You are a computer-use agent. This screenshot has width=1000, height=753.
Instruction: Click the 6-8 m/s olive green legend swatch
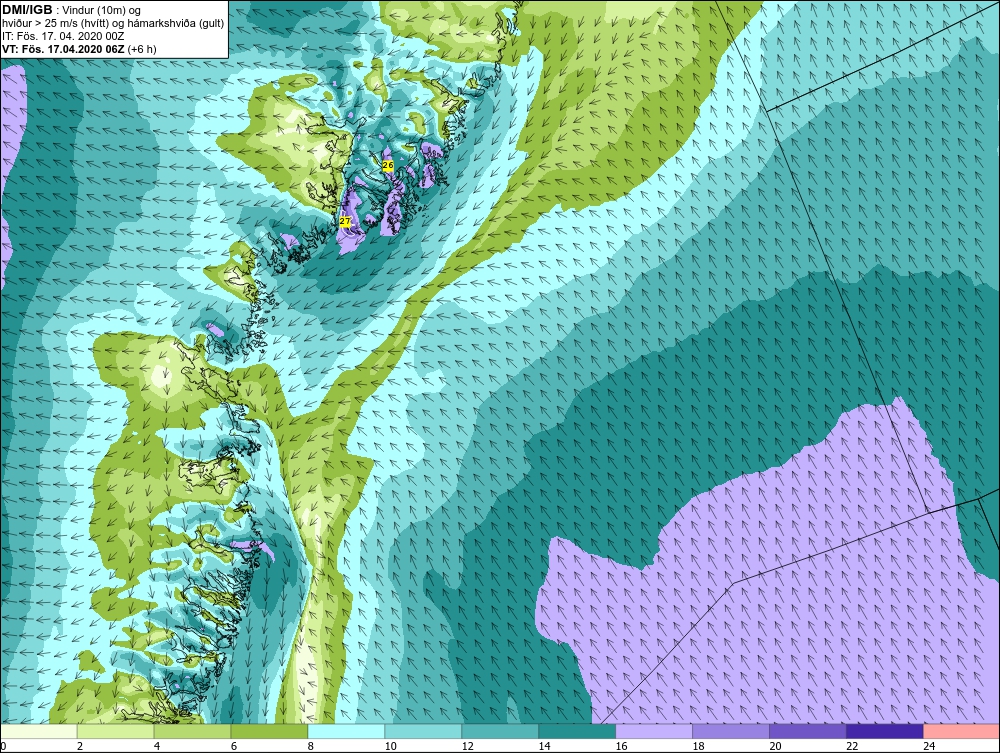269,731
